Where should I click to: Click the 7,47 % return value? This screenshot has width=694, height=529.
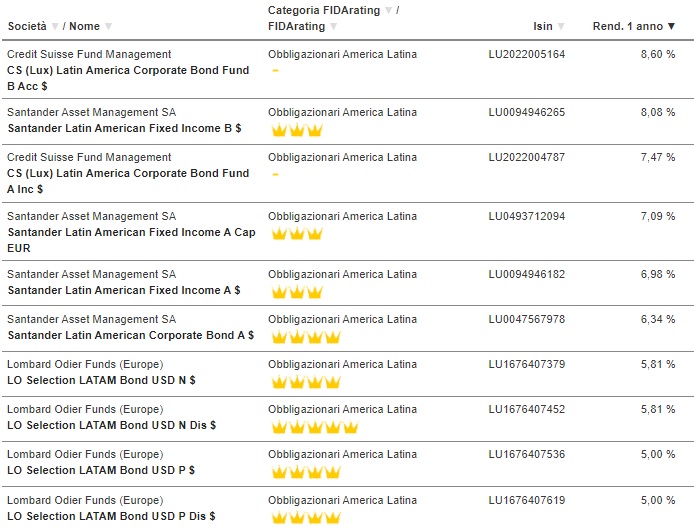click(658, 157)
